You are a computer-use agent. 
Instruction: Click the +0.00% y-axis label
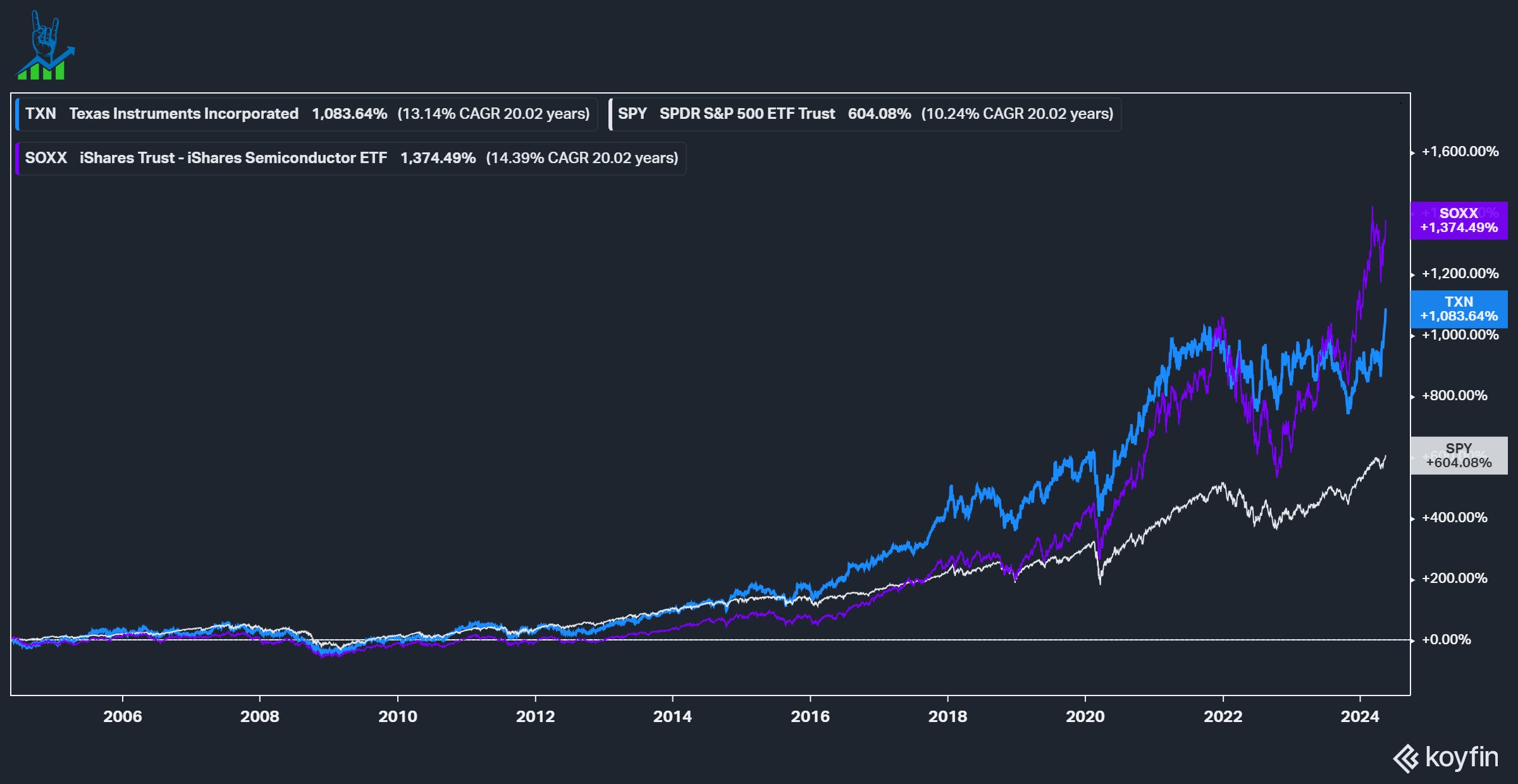tap(1446, 640)
